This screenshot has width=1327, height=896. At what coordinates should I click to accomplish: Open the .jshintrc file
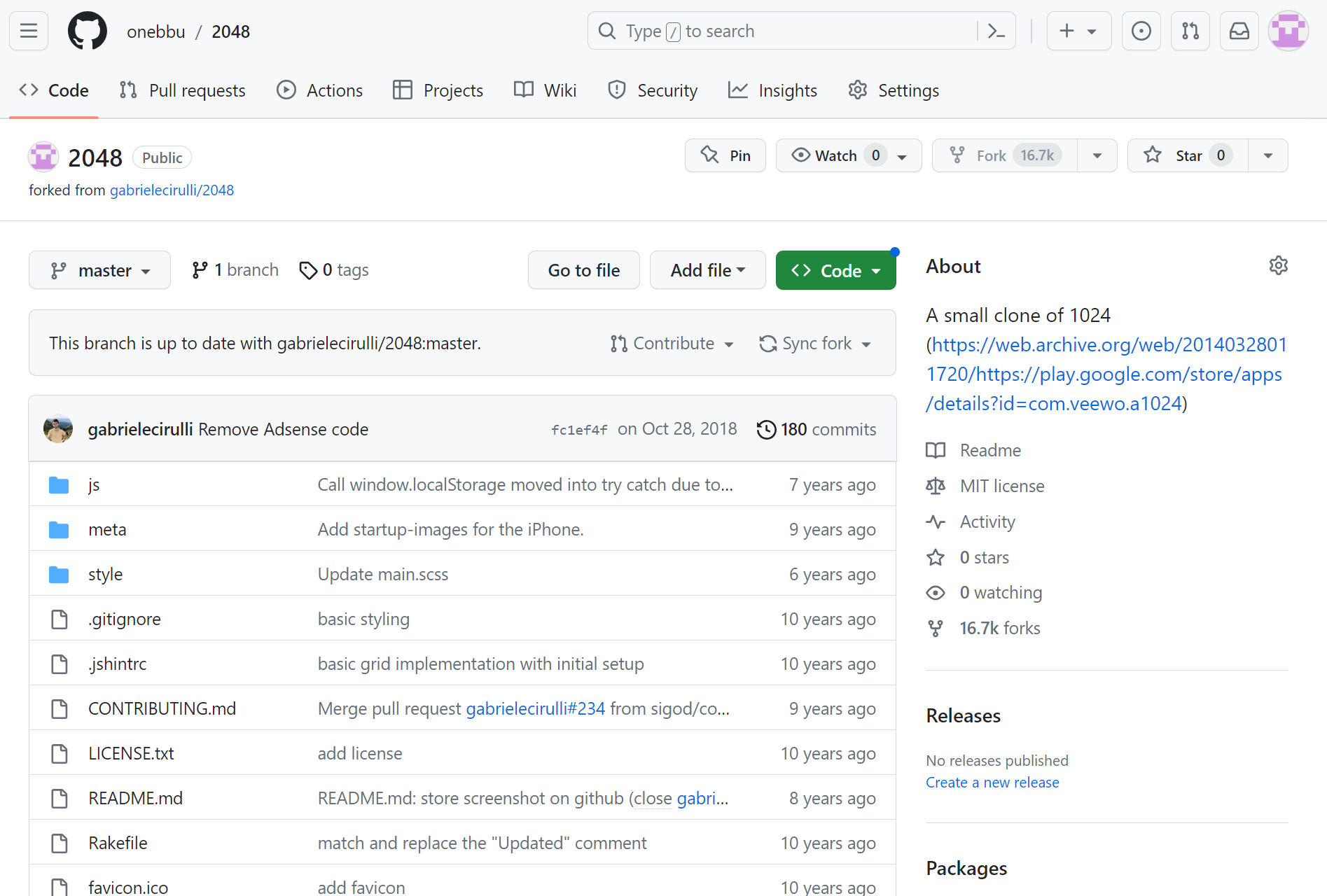point(118,664)
